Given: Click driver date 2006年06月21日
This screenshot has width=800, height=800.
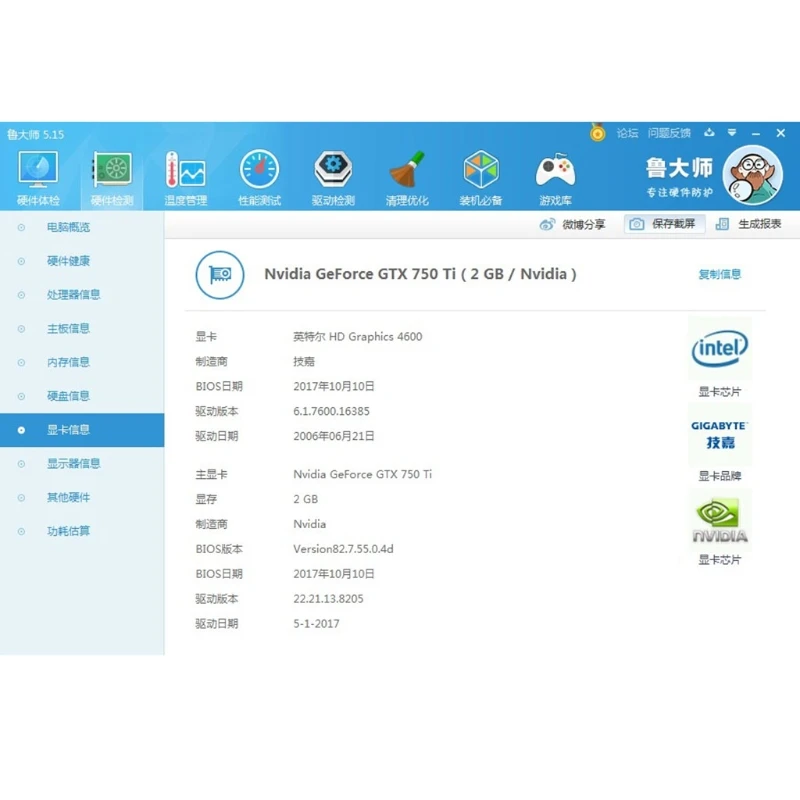Looking at the screenshot, I should pos(334,436).
